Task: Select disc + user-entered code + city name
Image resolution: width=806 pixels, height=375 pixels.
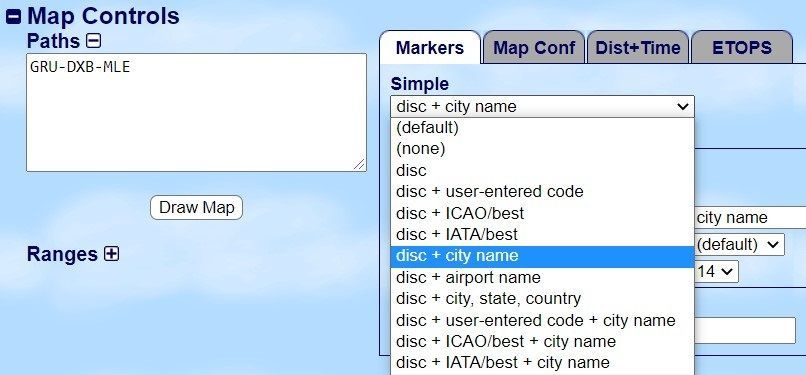Action: tap(542, 321)
